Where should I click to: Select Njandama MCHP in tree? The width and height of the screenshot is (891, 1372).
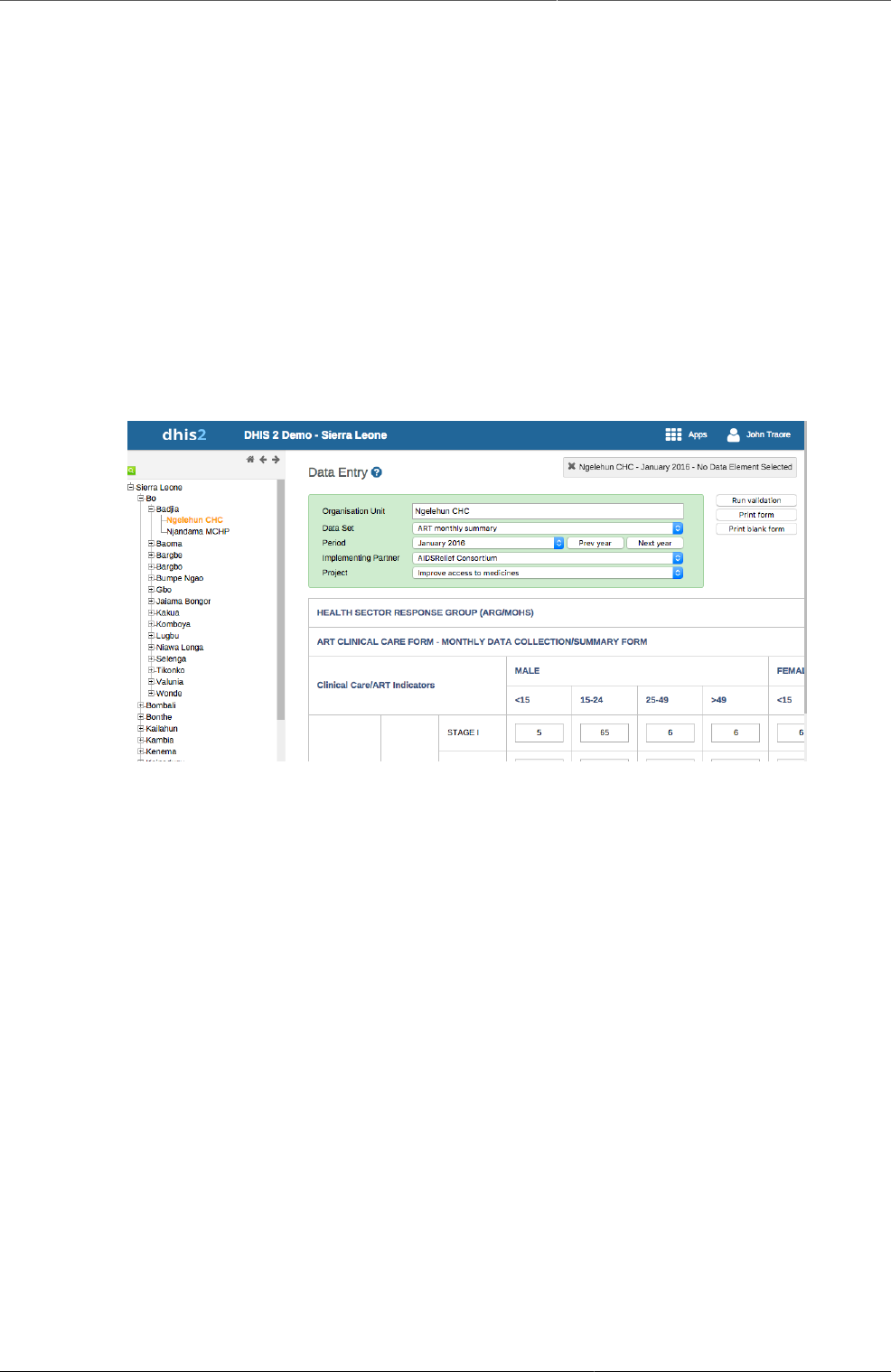pos(198,532)
